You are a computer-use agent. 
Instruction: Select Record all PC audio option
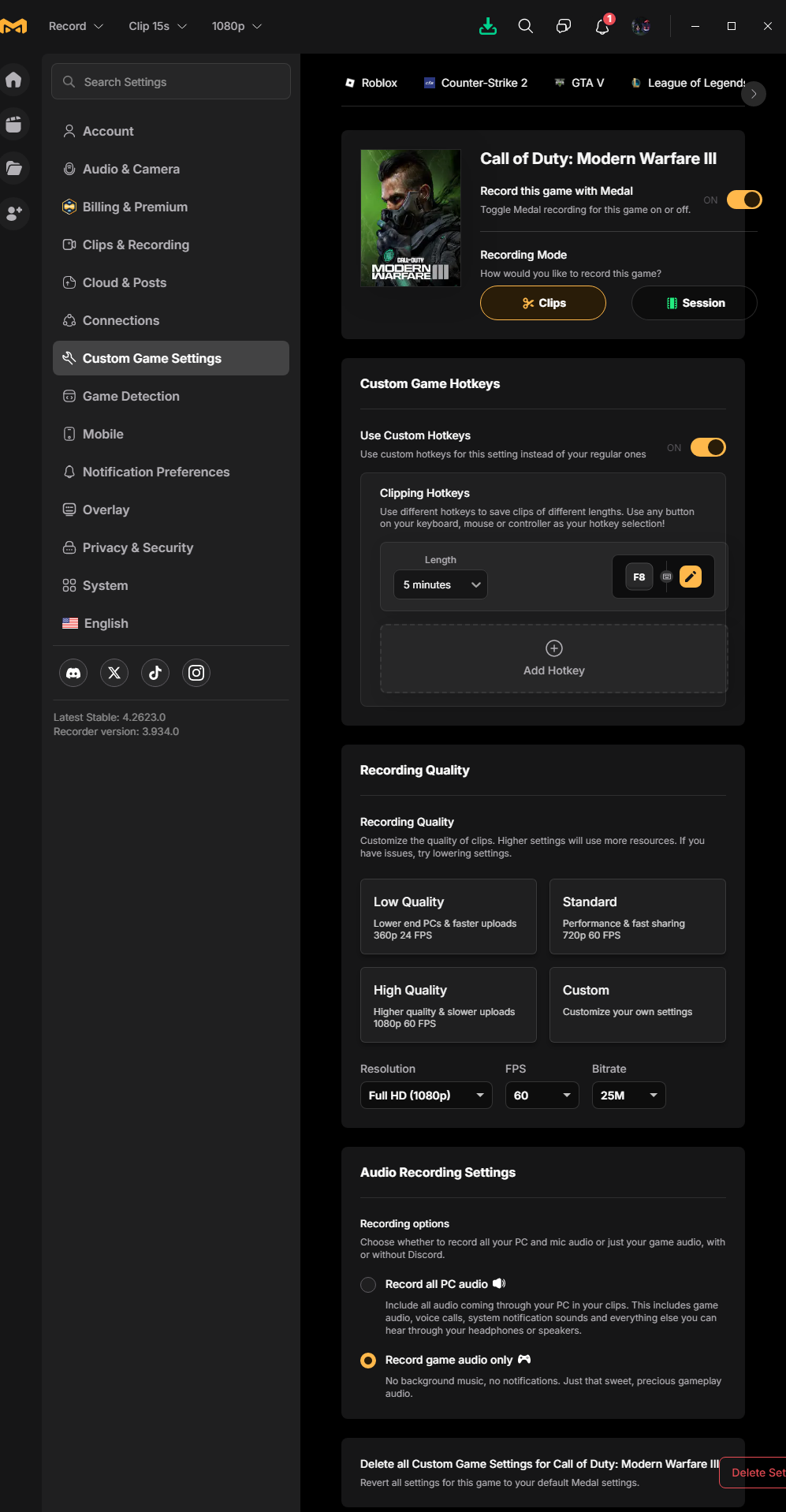pyautogui.click(x=368, y=1285)
